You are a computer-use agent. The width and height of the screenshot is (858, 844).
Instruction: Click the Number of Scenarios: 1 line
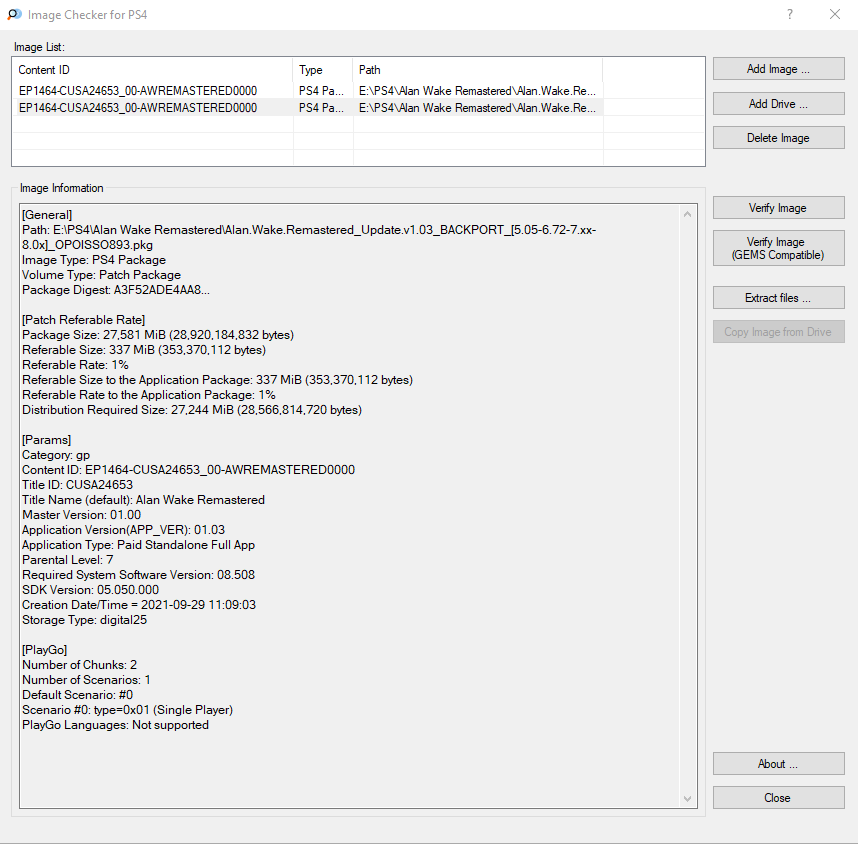click(x=86, y=680)
